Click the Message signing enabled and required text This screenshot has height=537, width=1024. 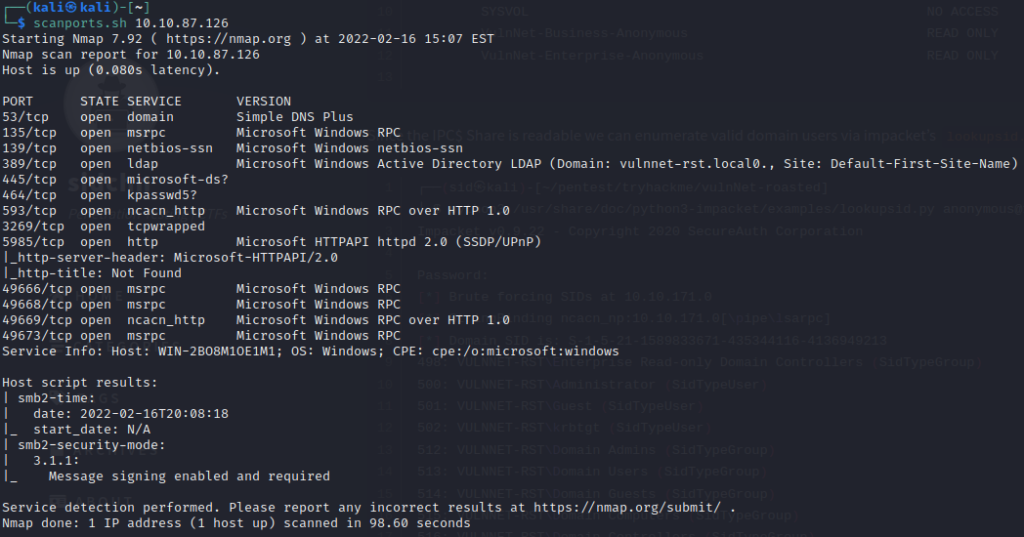click(x=189, y=476)
